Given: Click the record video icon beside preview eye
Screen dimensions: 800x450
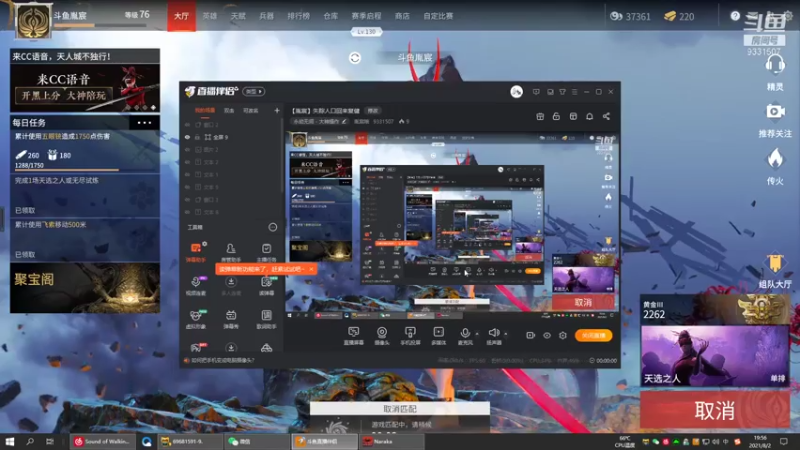Looking at the screenshot, I should [531, 335].
